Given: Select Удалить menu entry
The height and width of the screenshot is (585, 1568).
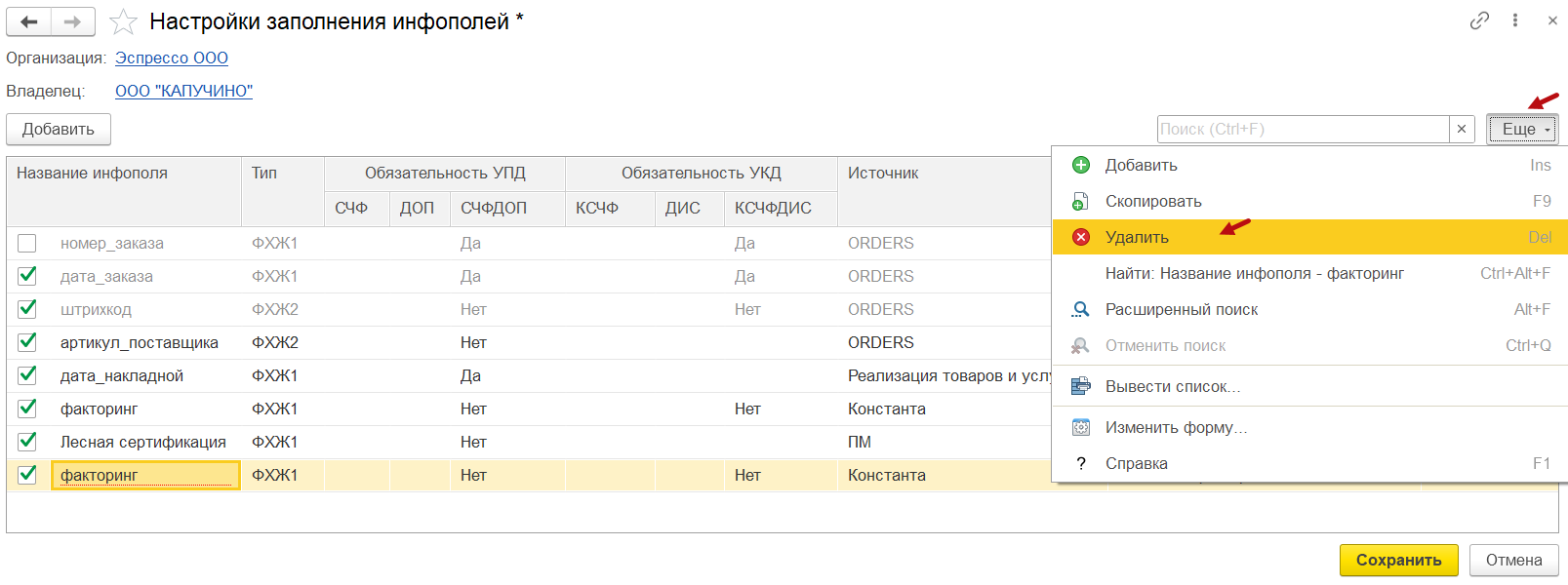Looking at the screenshot, I should pyautogui.click(x=1309, y=237).
